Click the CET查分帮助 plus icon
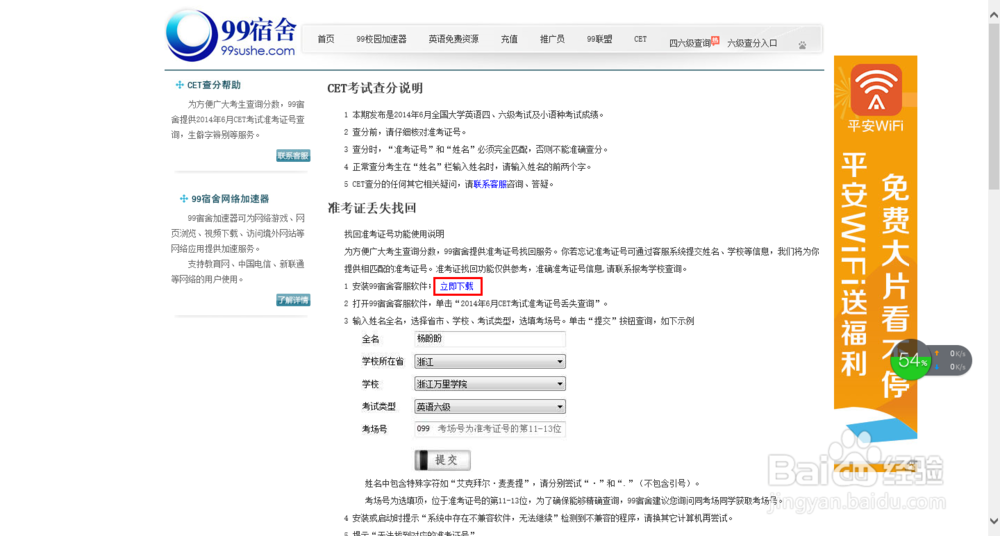Viewport: 1000px width, 536px height. click(x=179, y=85)
